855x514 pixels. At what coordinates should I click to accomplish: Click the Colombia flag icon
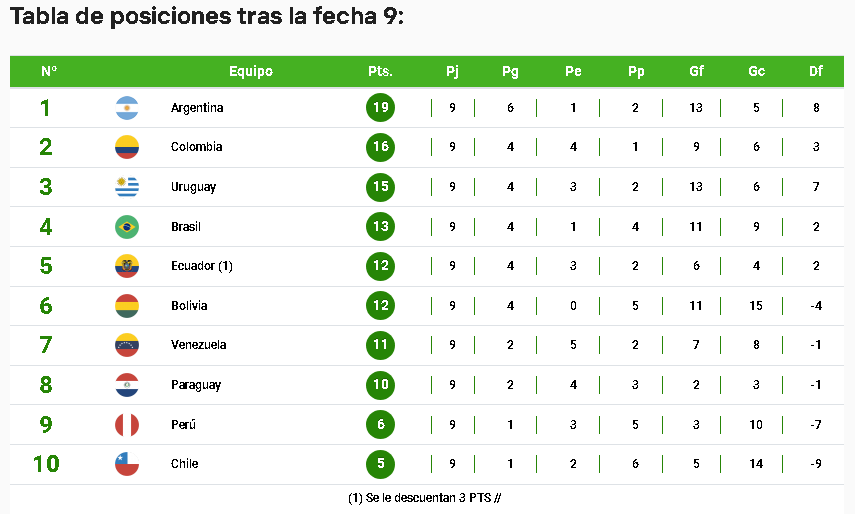click(x=127, y=147)
